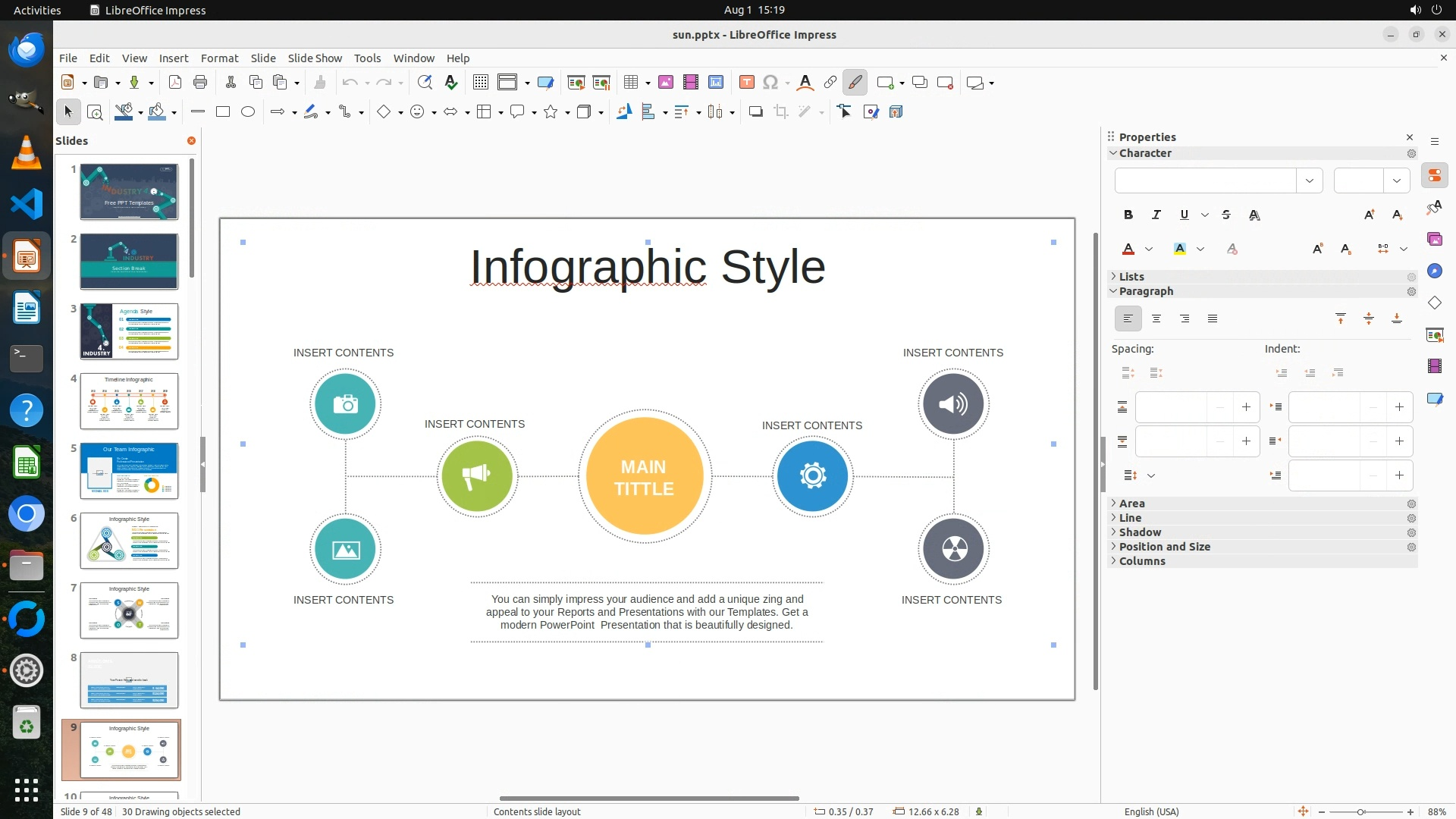Click the Insert Special Character icon
This screenshot has width=1456, height=819.
point(770,83)
